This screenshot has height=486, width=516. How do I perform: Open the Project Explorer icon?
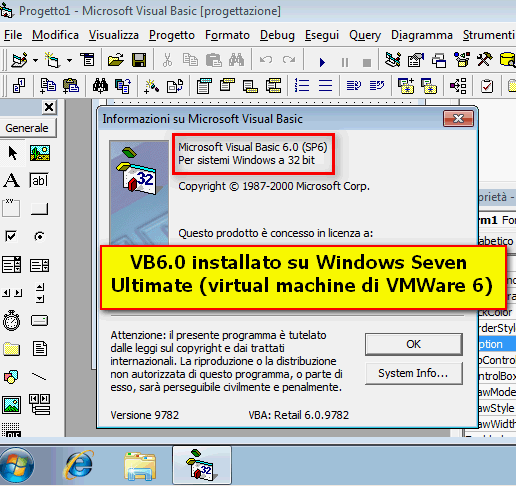[393, 60]
